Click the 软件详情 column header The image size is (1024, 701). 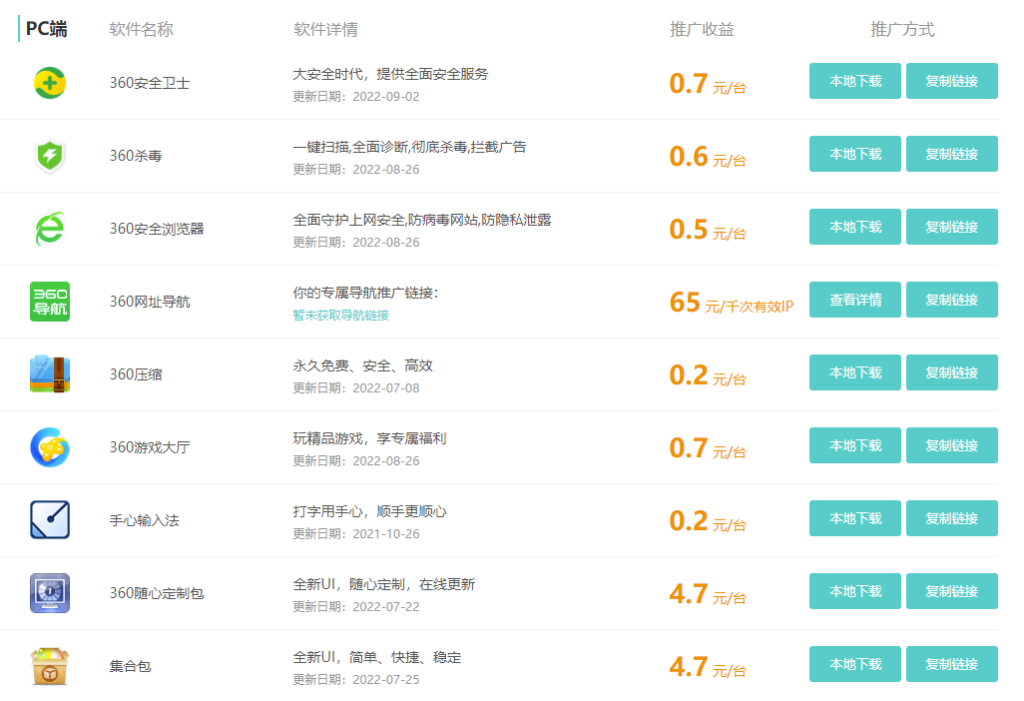point(325,29)
